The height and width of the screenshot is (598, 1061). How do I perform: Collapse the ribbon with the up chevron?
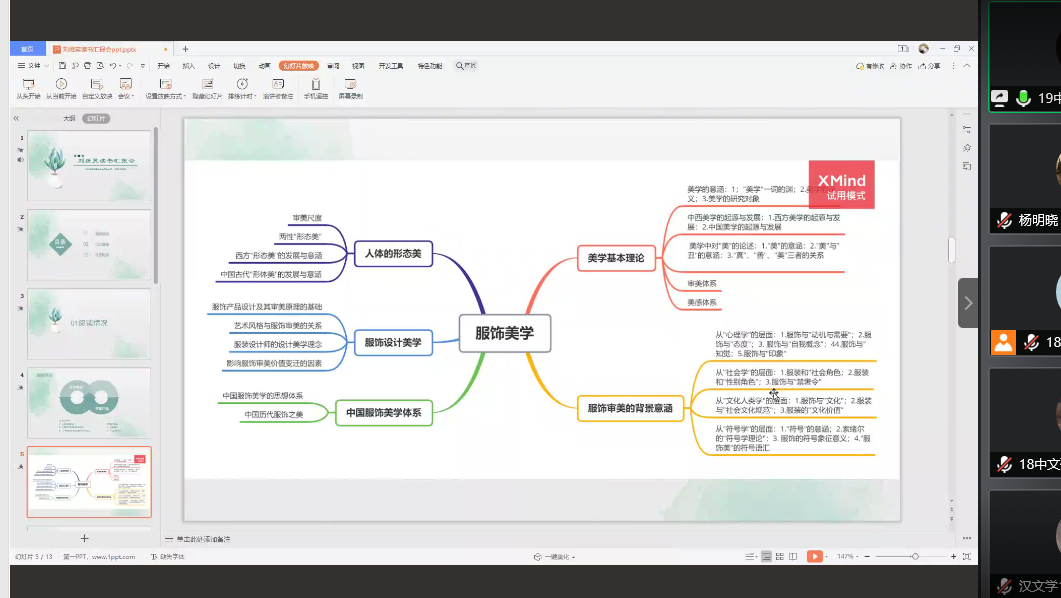coord(967,66)
